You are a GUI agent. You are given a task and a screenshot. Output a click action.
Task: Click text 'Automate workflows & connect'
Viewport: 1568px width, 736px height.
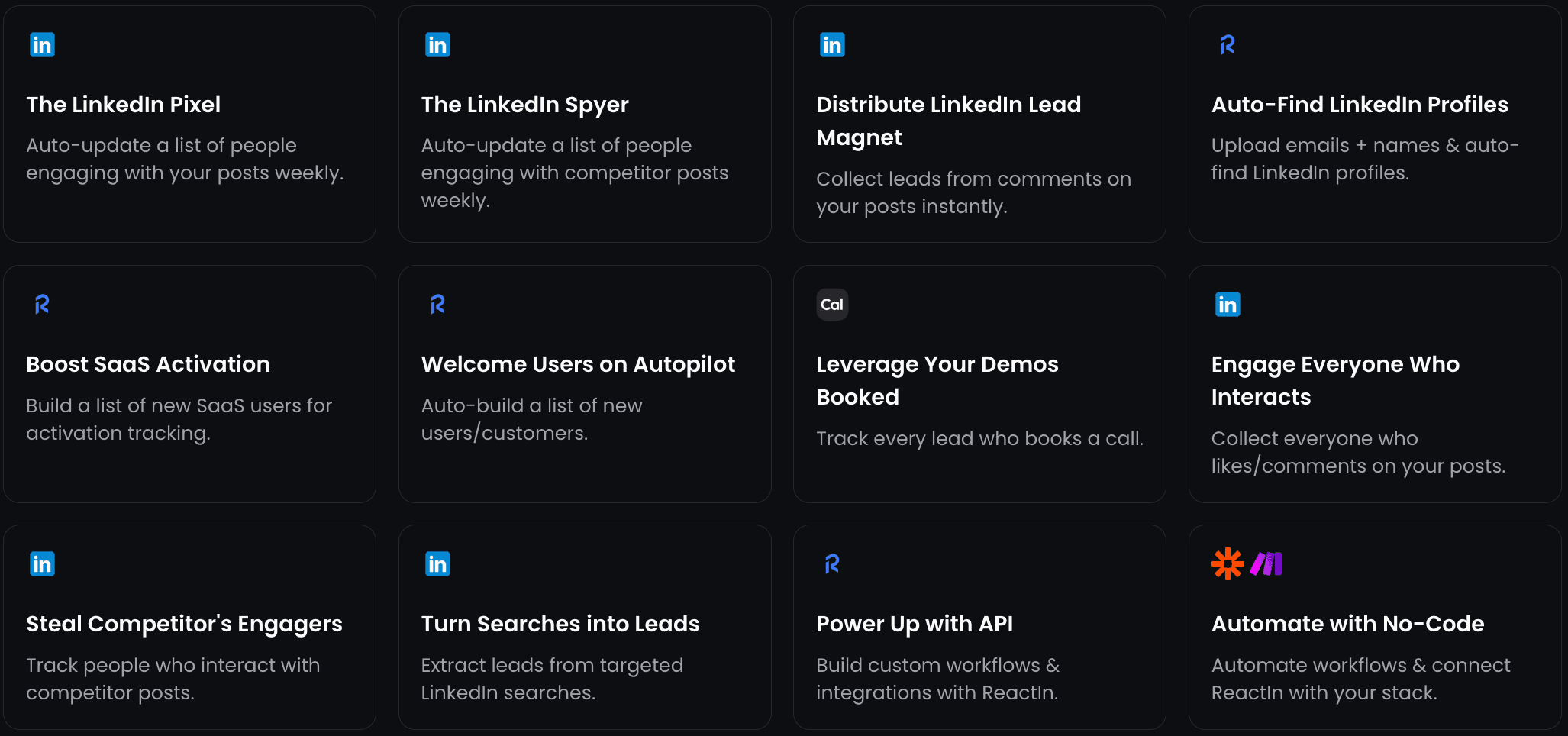1360,665
